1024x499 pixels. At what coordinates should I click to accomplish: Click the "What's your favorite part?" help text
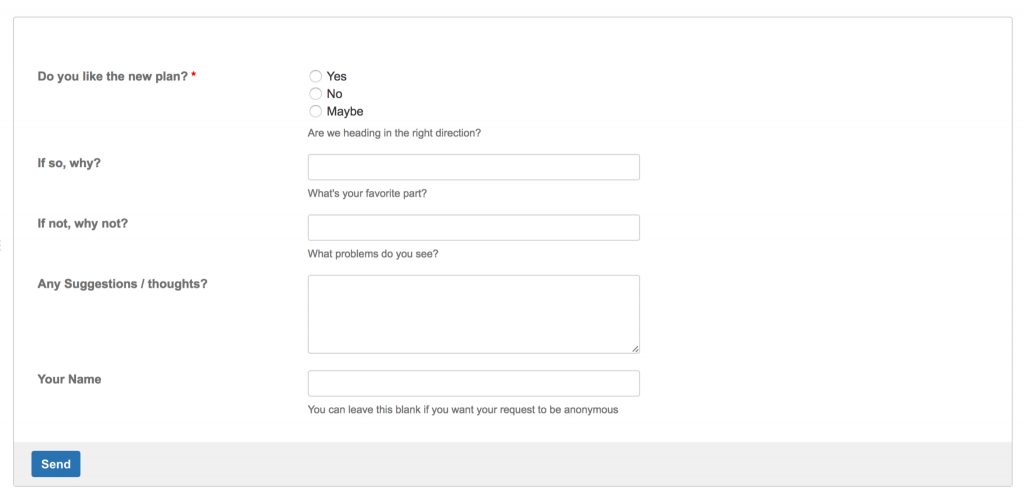(367, 193)
